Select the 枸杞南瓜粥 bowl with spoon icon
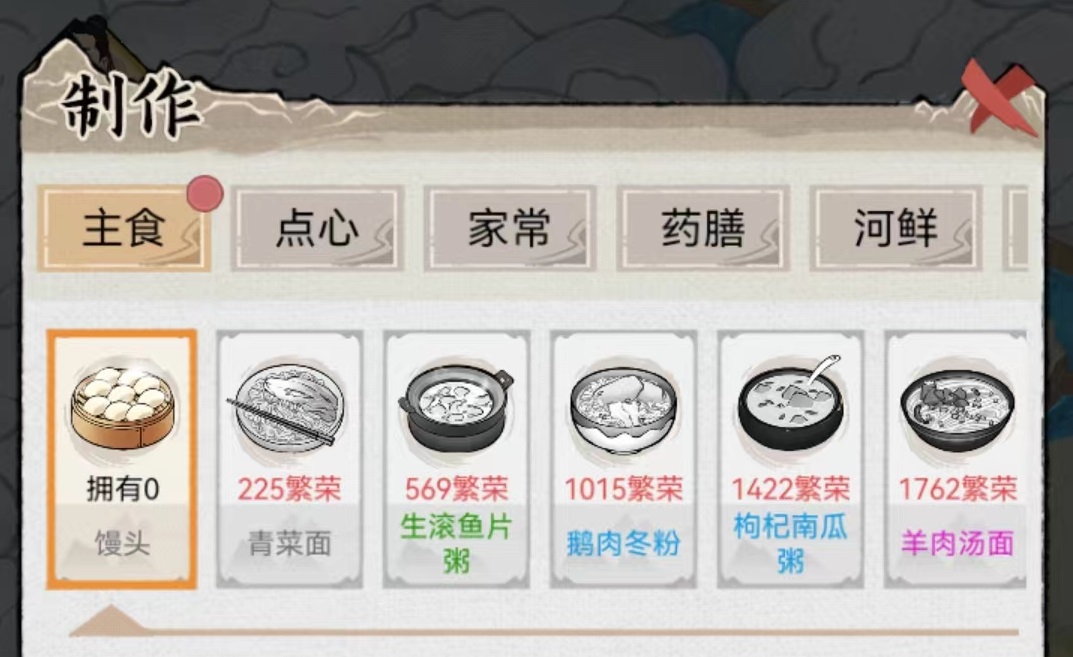This screenshot has height=657, width=1073. (790, 404)
